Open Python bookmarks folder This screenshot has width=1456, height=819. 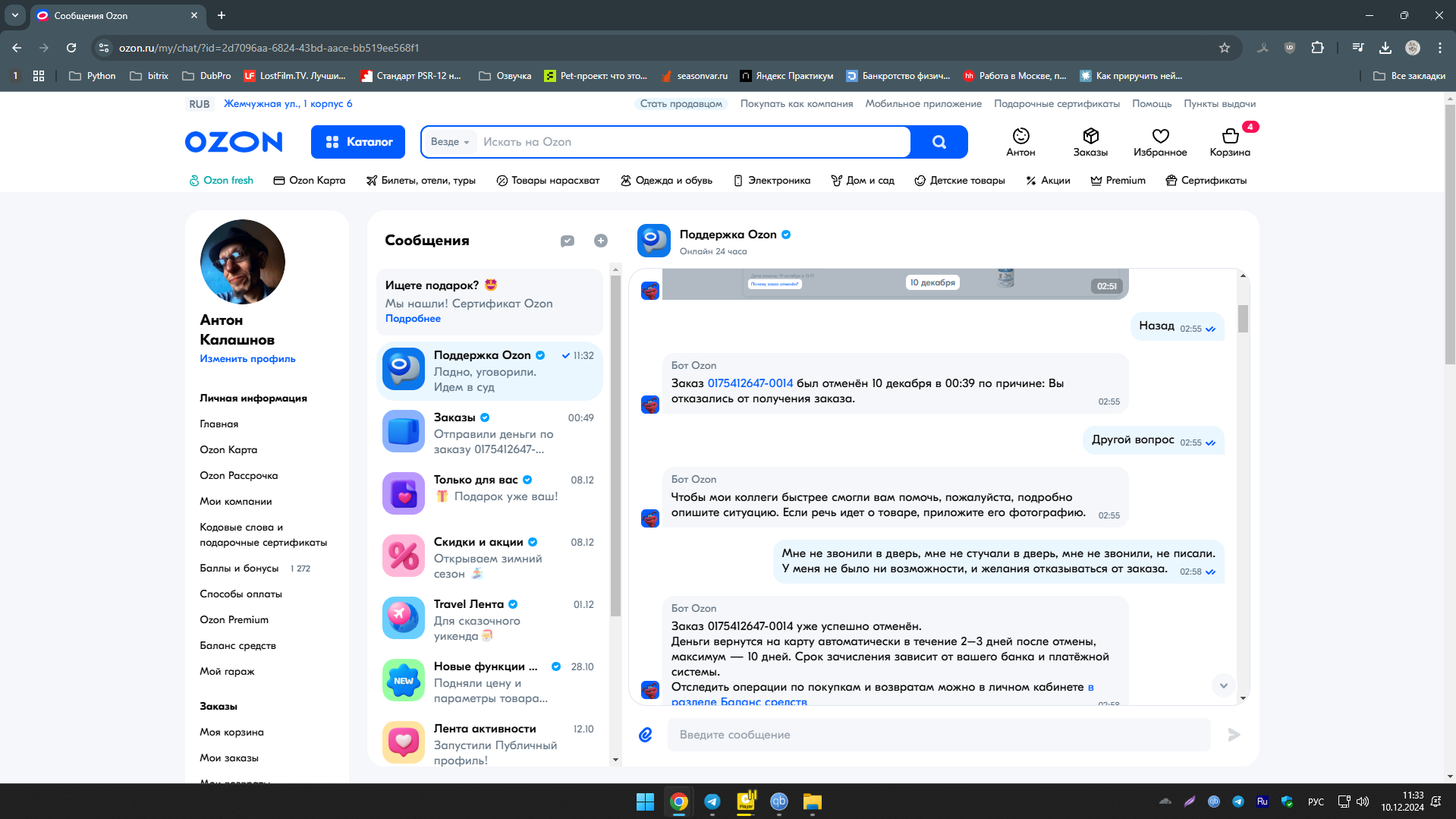point(93,76)
